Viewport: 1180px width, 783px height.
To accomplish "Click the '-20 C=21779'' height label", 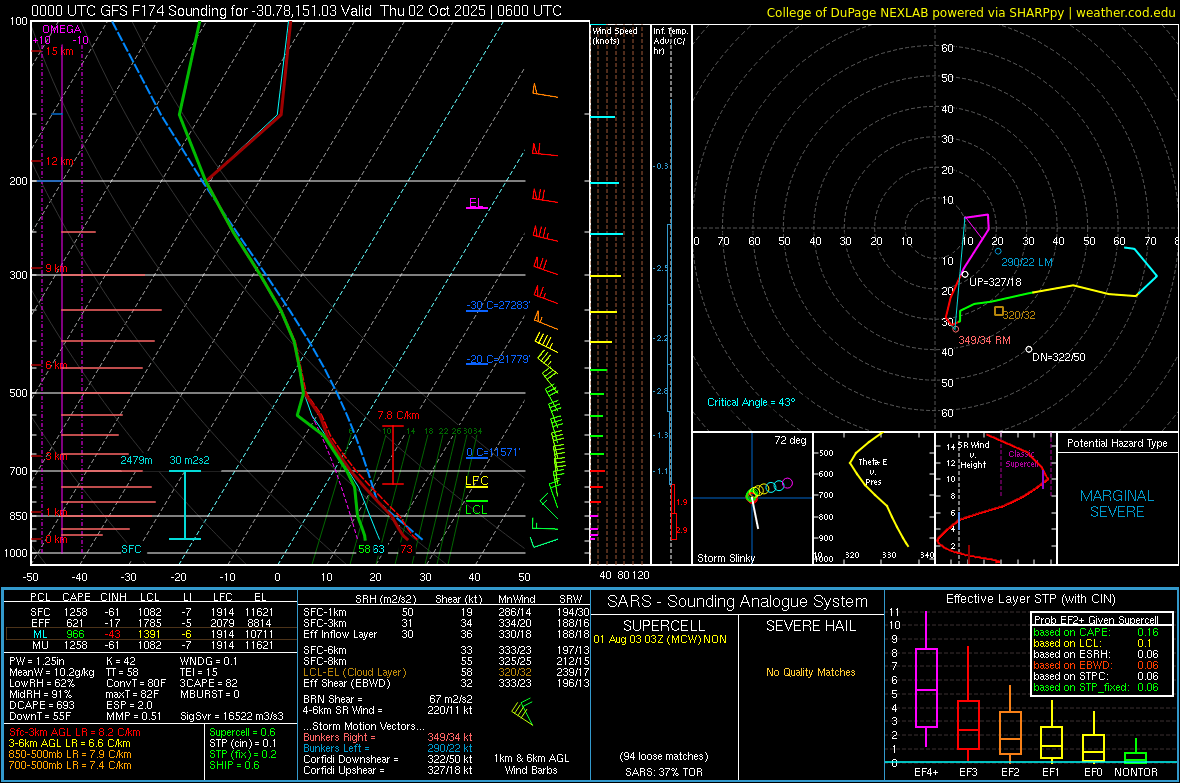I will [x=498, y=359].
